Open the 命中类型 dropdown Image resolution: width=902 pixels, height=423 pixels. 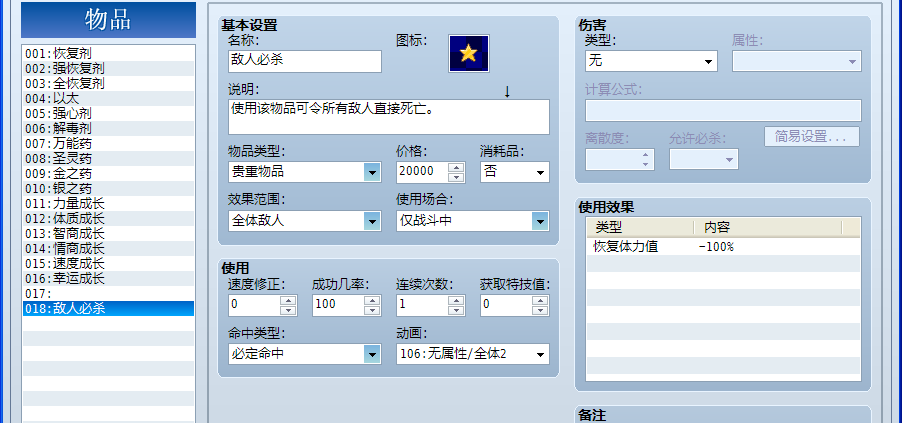click(x=305, y=354)
